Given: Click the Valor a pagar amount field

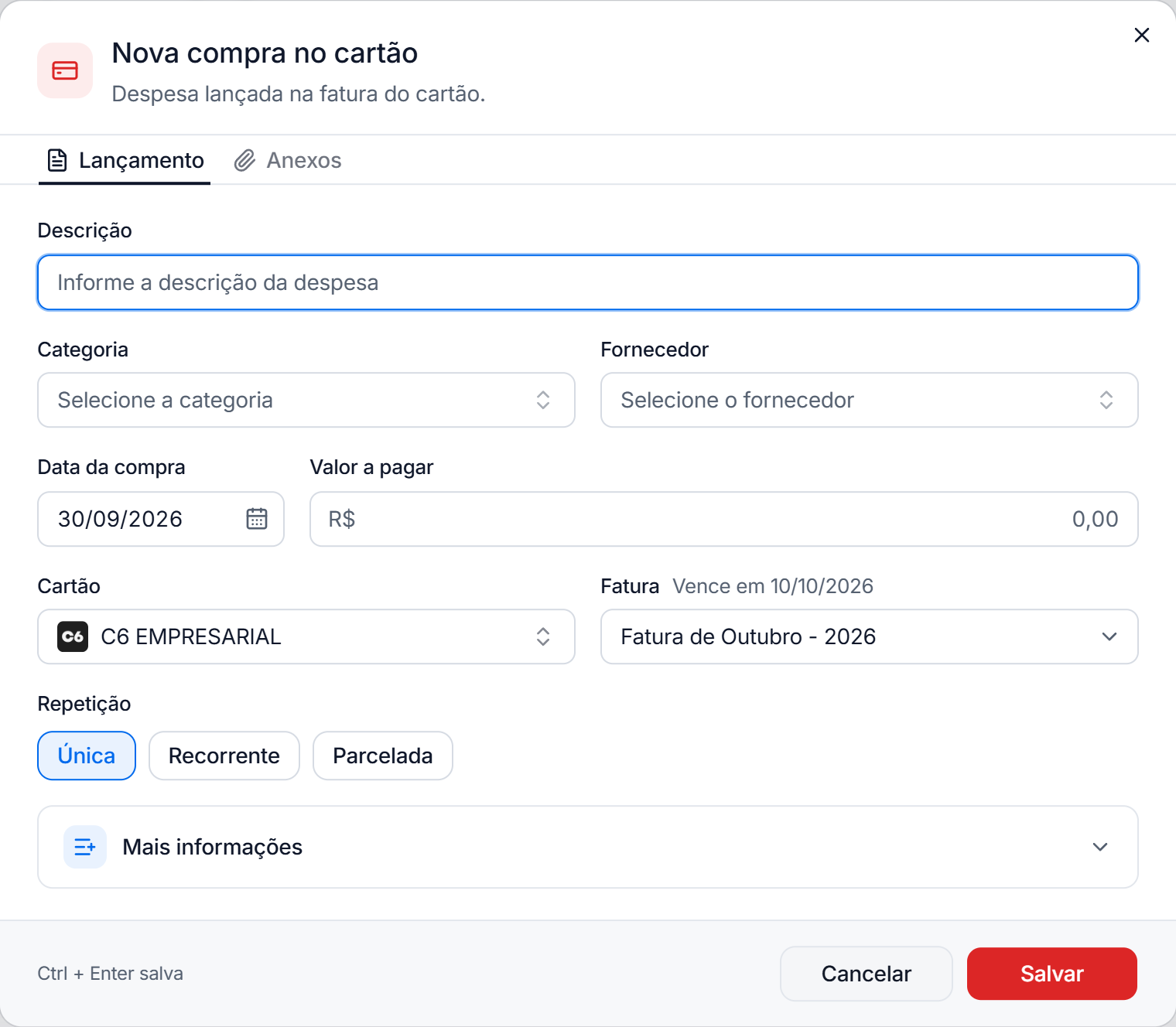Looking at the screenshot, I should click(x=724, y=519).
